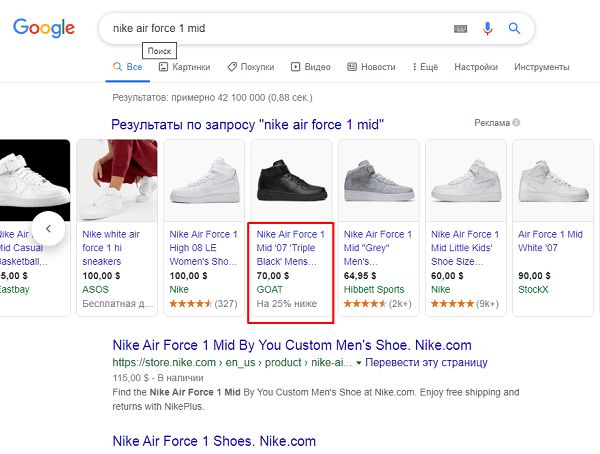Expand the Ещё more menu
Viewport: 600px width, 454px height.
tap(424, 67)
